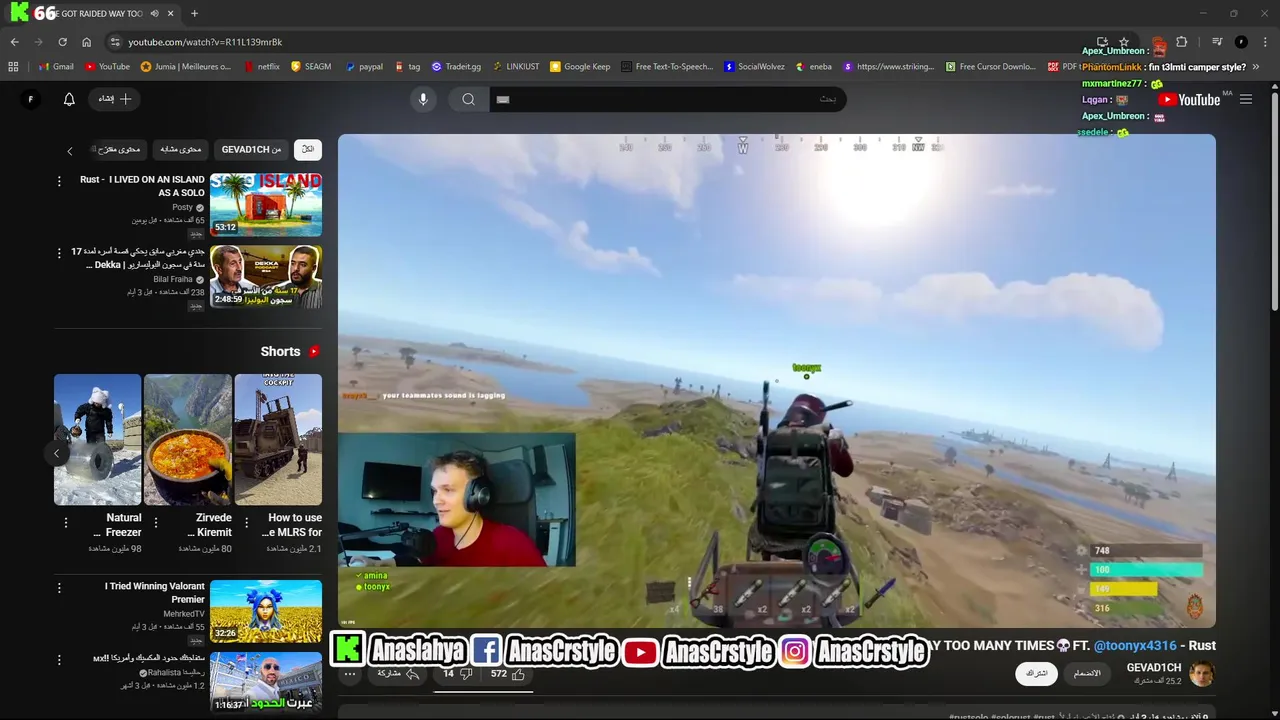Image resolution: width=1280 pixels, height=720 pixels.
Task: Select the similar content (محتوى مشابه) chip
Action: pyautogui.click(x=181, y=149)
